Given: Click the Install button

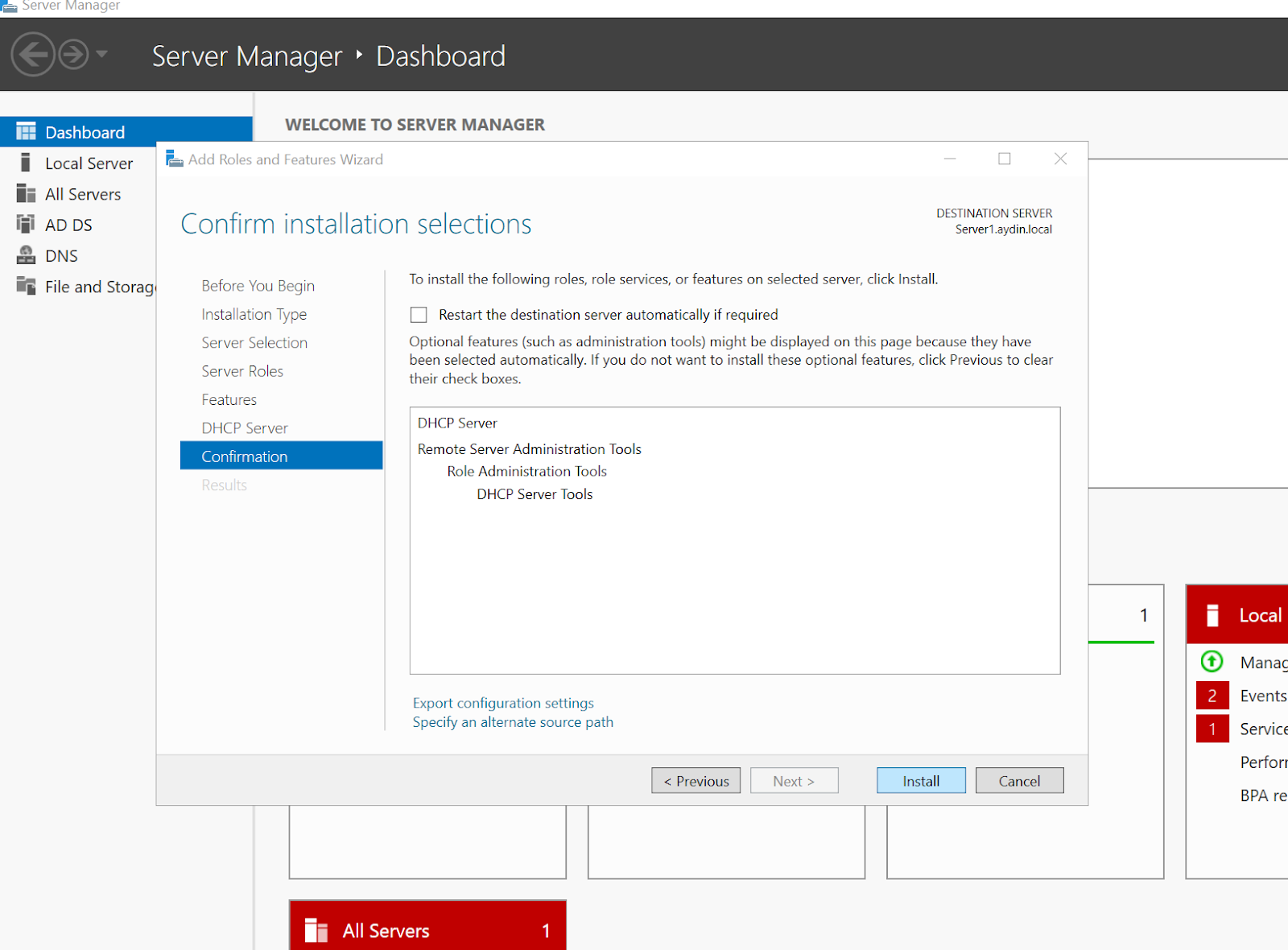Looking at the screenshot, I should [x=921, y=781].
